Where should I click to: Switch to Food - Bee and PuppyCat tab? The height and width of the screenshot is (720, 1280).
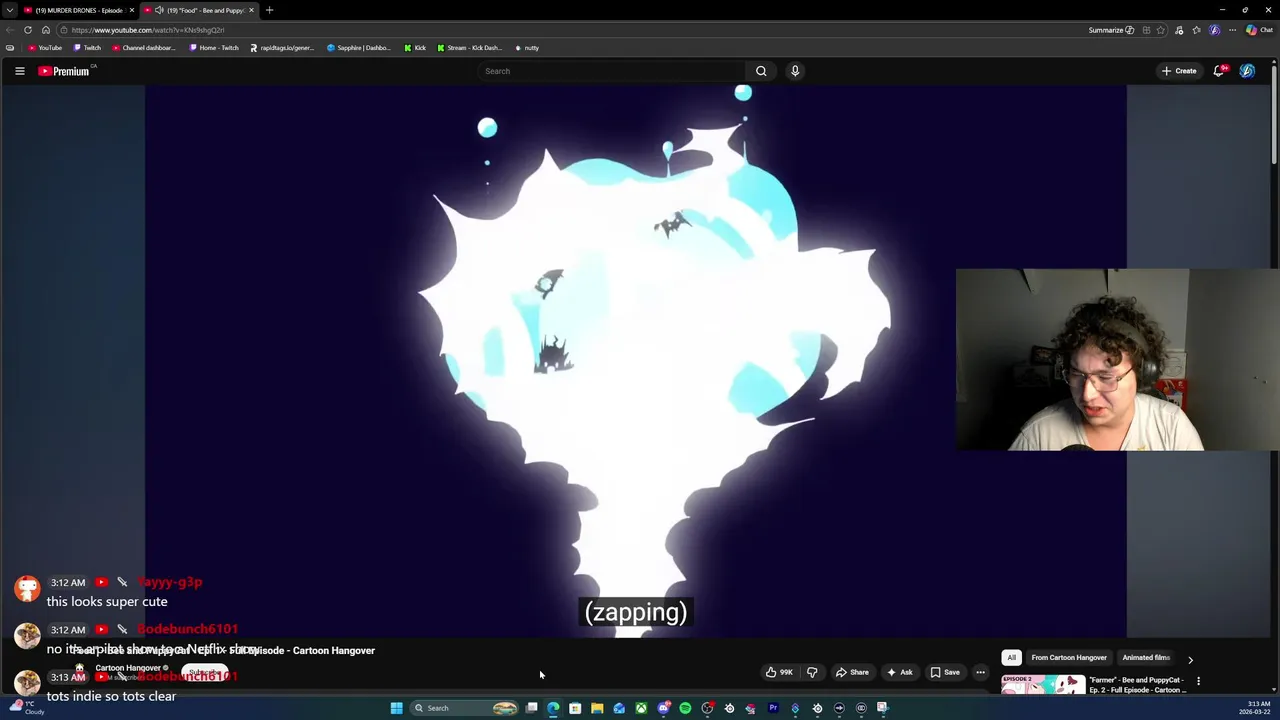point(199,10)
